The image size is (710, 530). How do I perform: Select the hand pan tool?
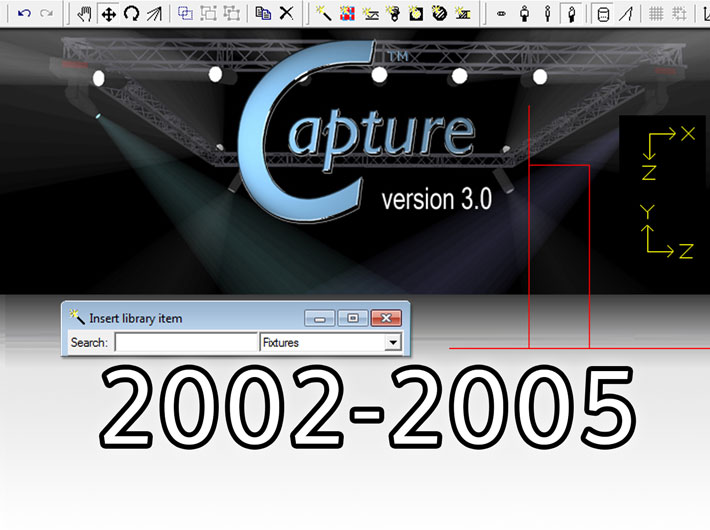tap(84, 14)
